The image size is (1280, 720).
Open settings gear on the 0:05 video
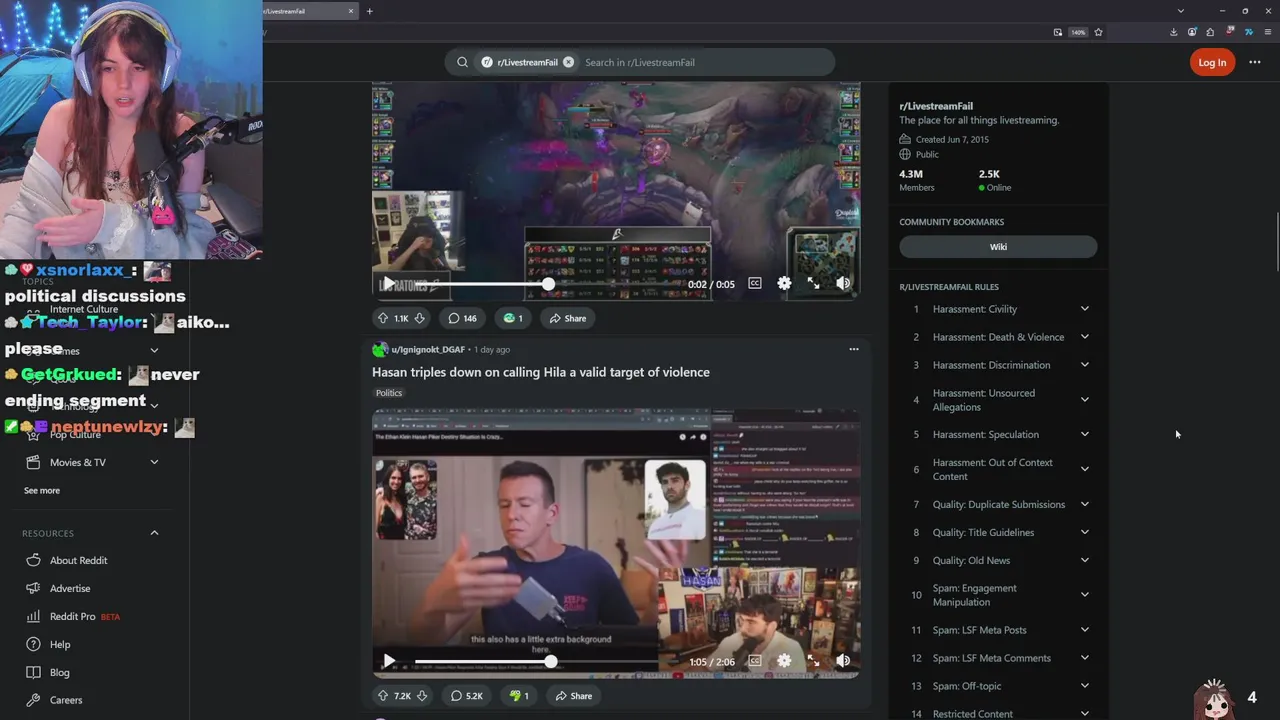coord(784,284)
